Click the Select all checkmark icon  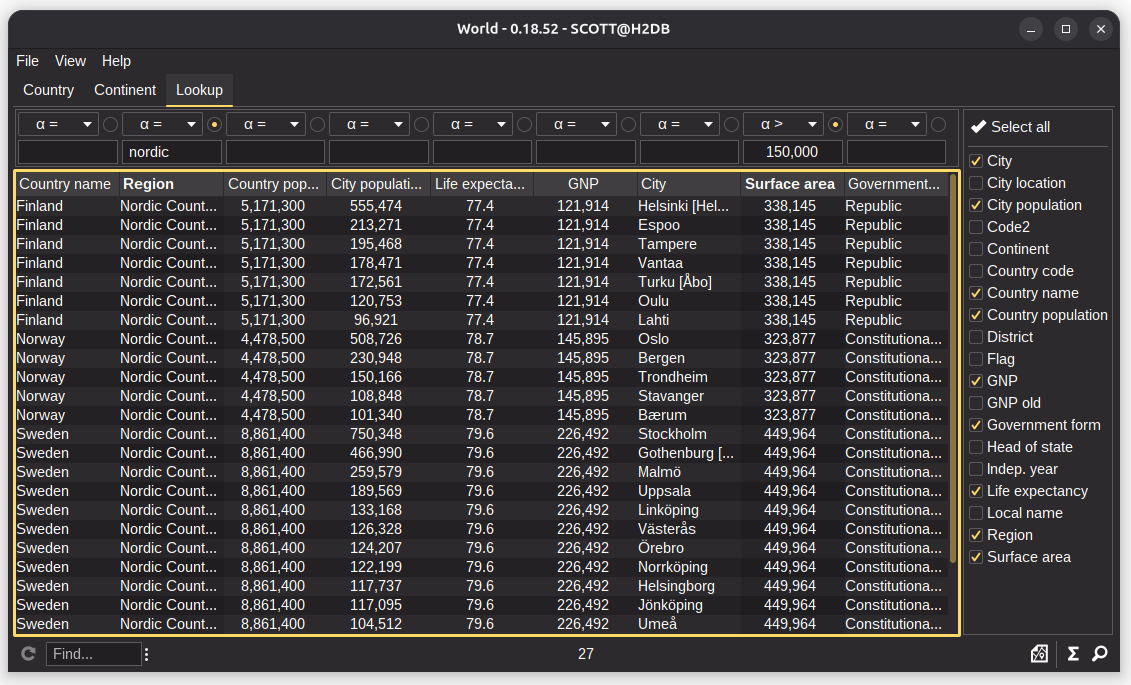pyautogui.click(x=978, y=127)
